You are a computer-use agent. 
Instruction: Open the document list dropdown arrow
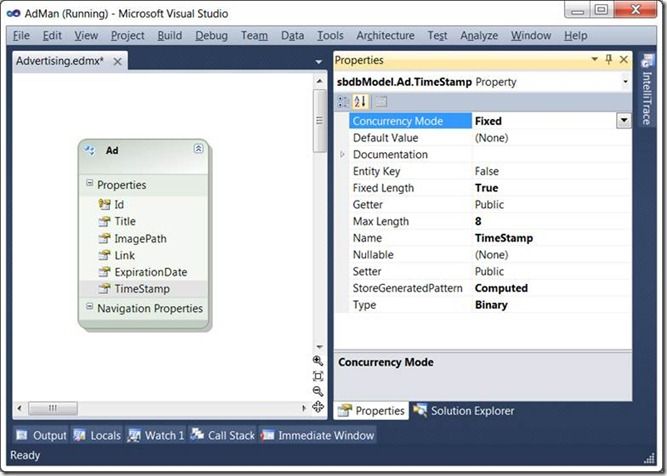pyautogui.click(x=319, y=62)
